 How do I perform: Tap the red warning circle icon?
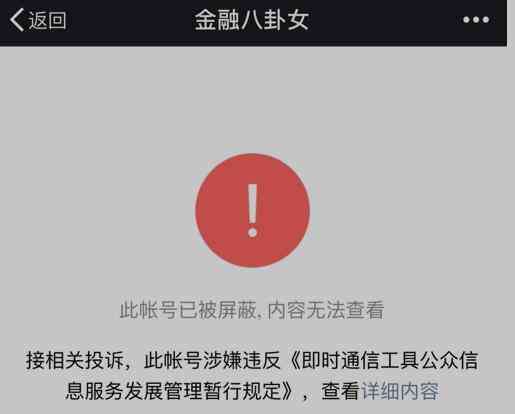coord(252,211)
